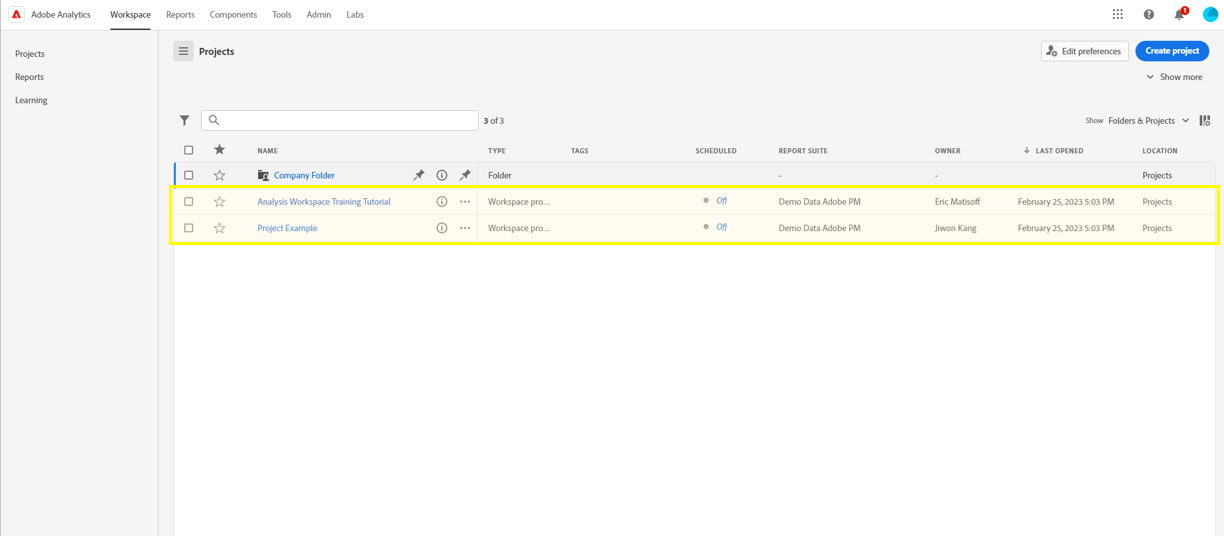Open the user profile avatar
The height and width of the screenshot is (536, 1224).
(x=1210, y=14)
